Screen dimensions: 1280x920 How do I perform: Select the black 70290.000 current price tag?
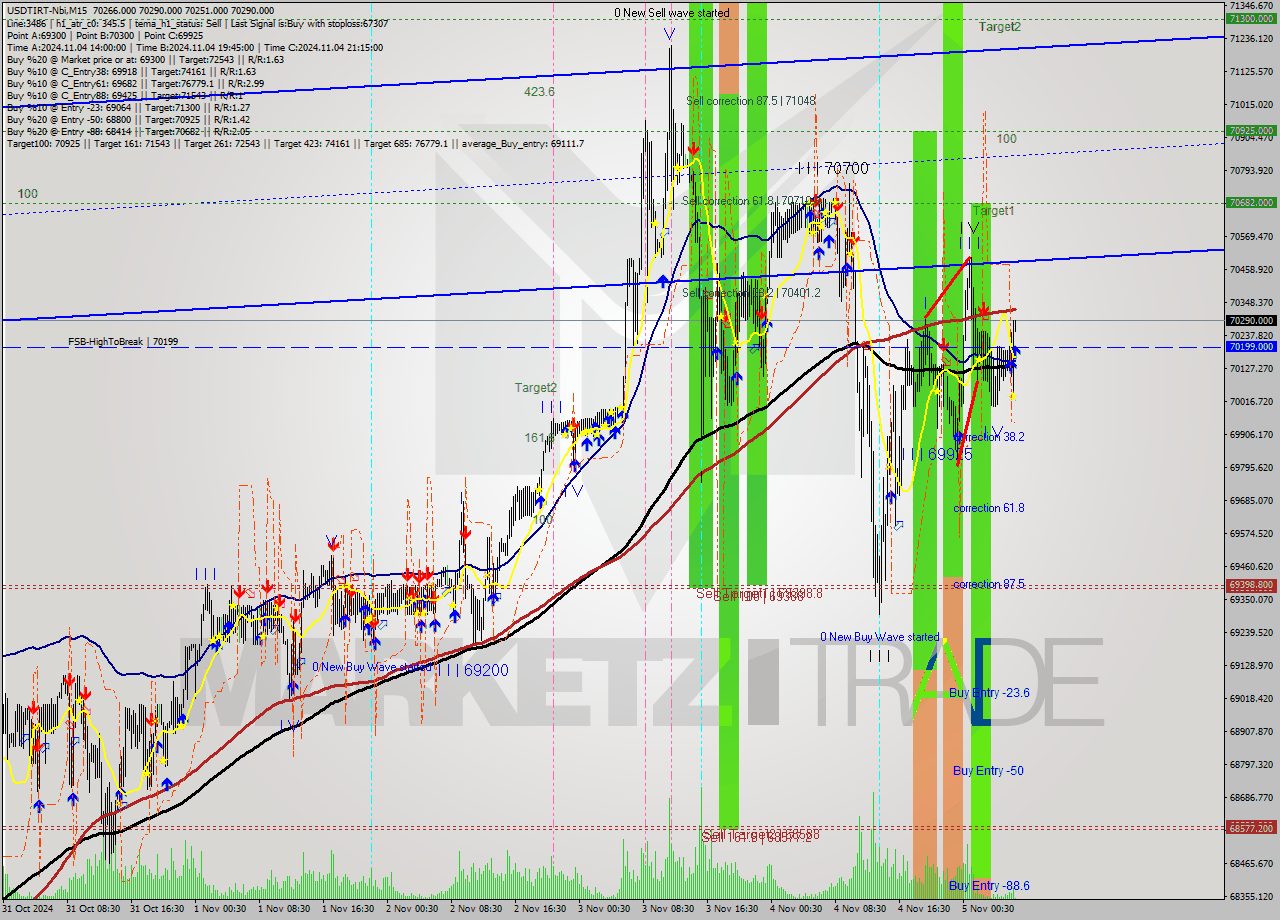1251,321
